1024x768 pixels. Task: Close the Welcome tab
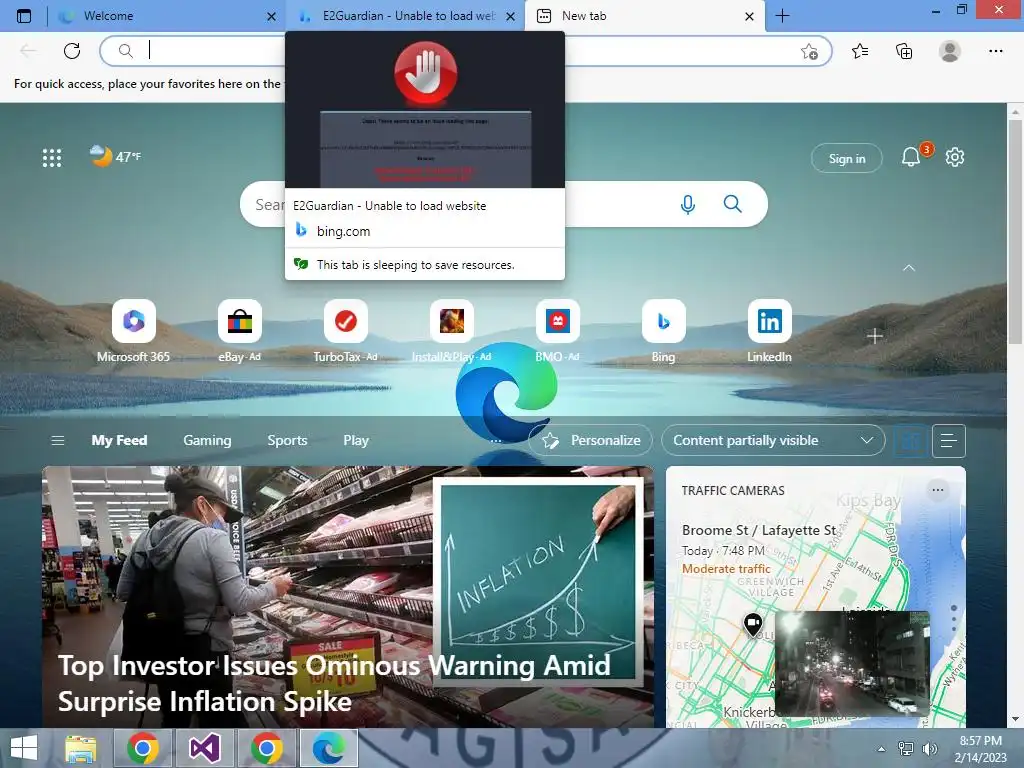[x=272, y=16]
